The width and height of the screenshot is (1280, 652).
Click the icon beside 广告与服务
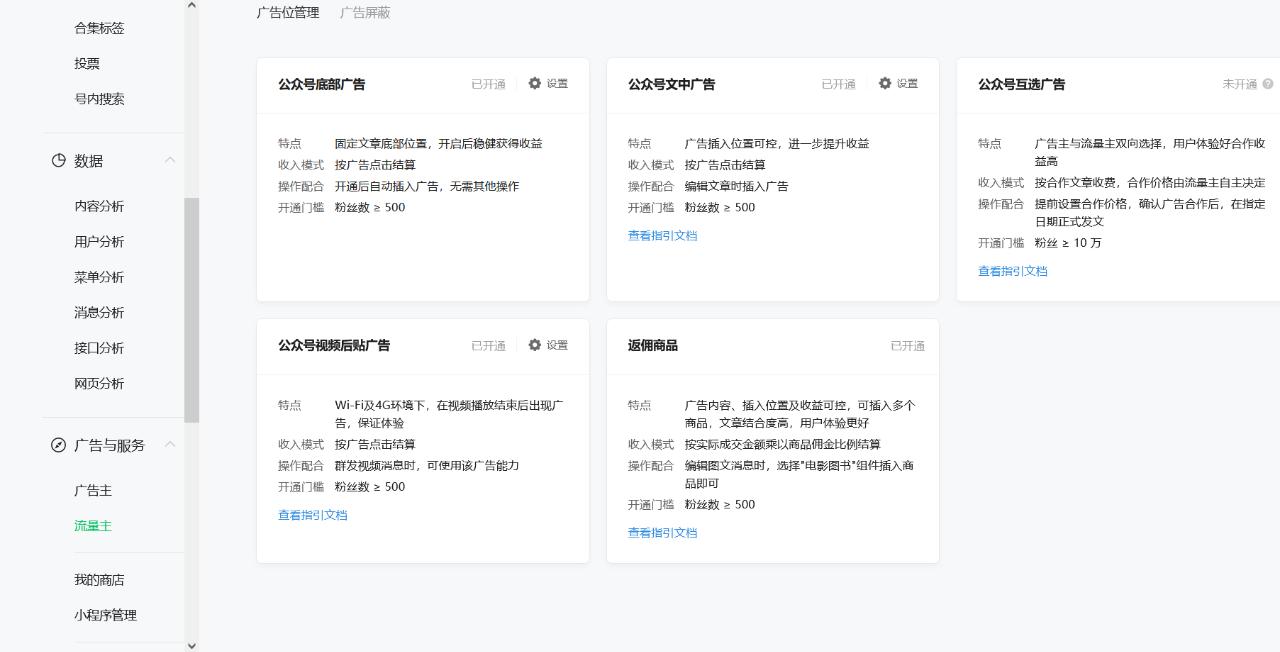click(57, 445)
